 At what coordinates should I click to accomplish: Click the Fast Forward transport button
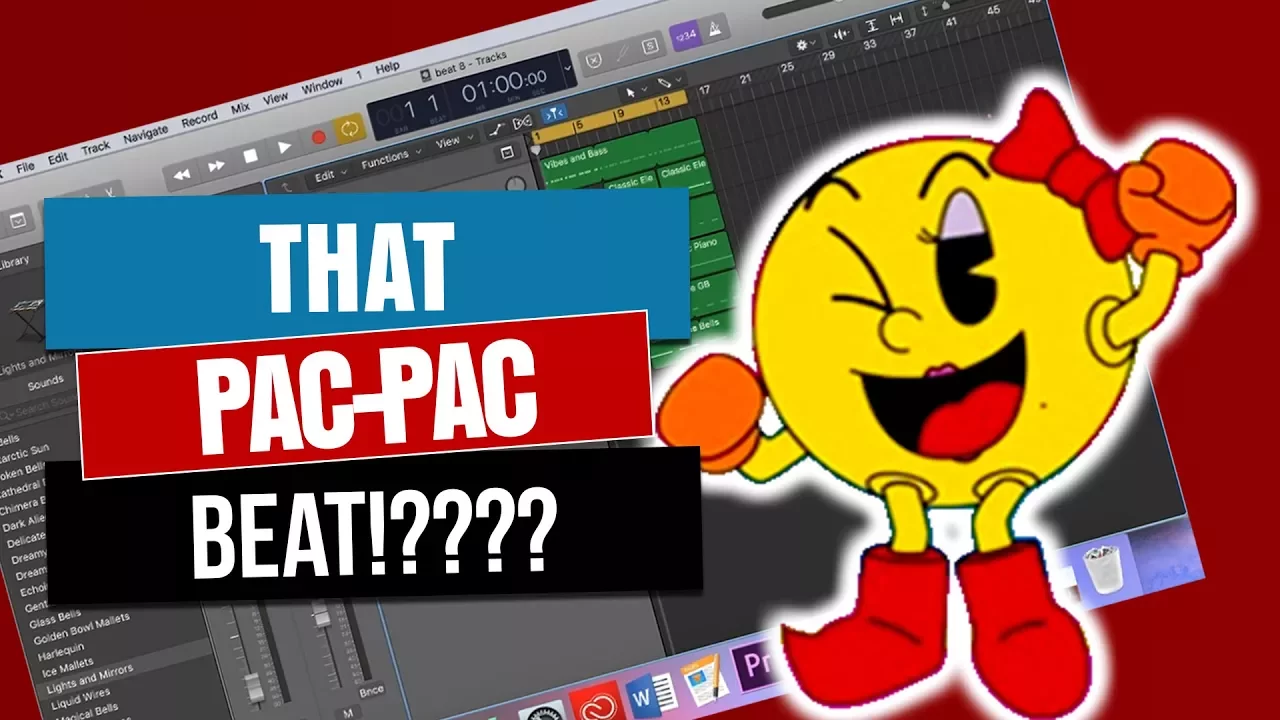215,166
